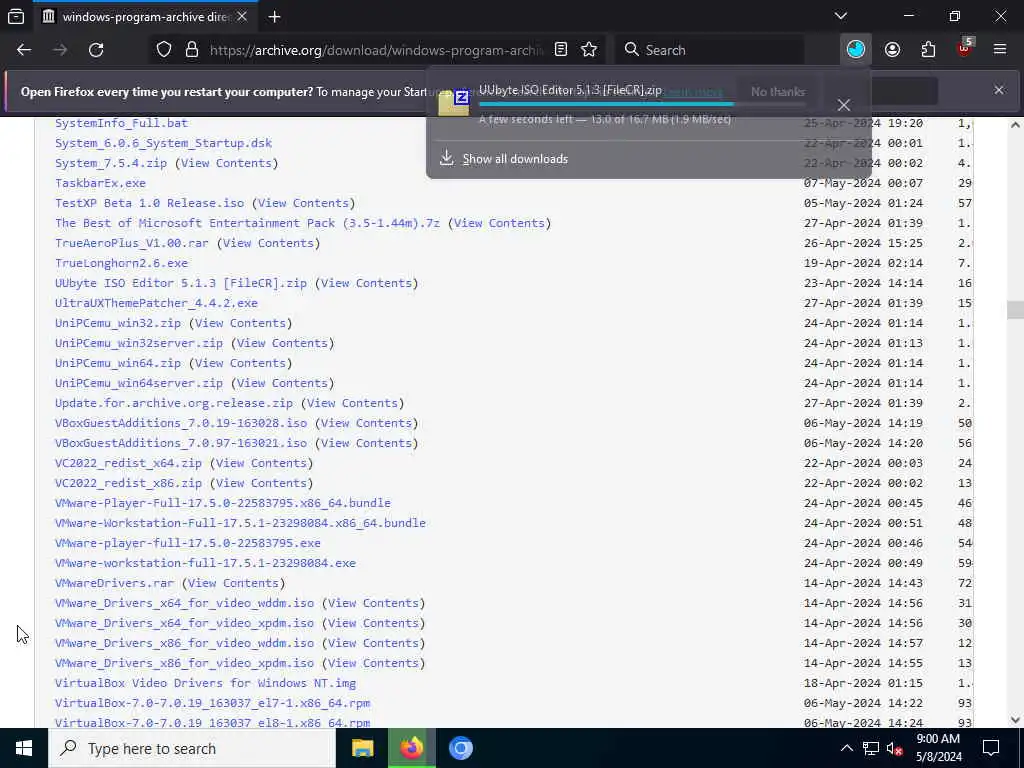Click the muted volume tray icon
Screen dimensions: 1024x768
(x=894, y=749)
